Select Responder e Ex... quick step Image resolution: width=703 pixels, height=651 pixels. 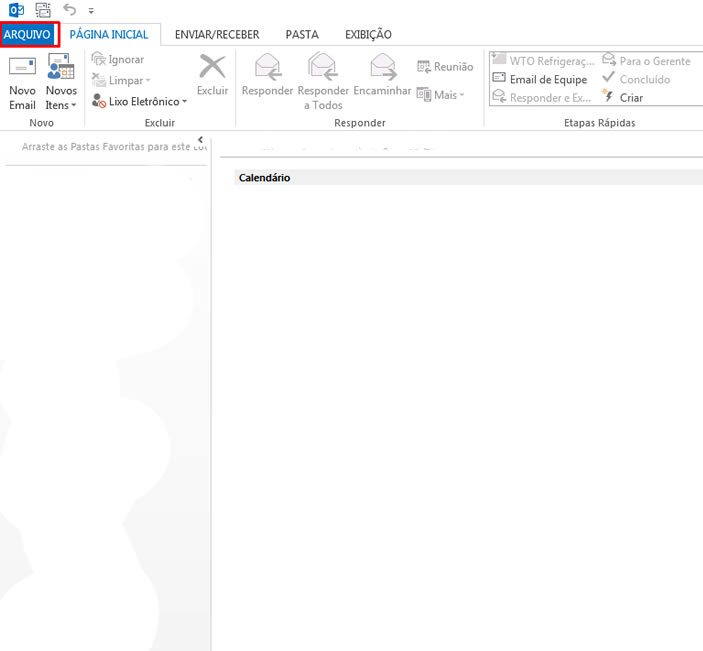point(542,97)
